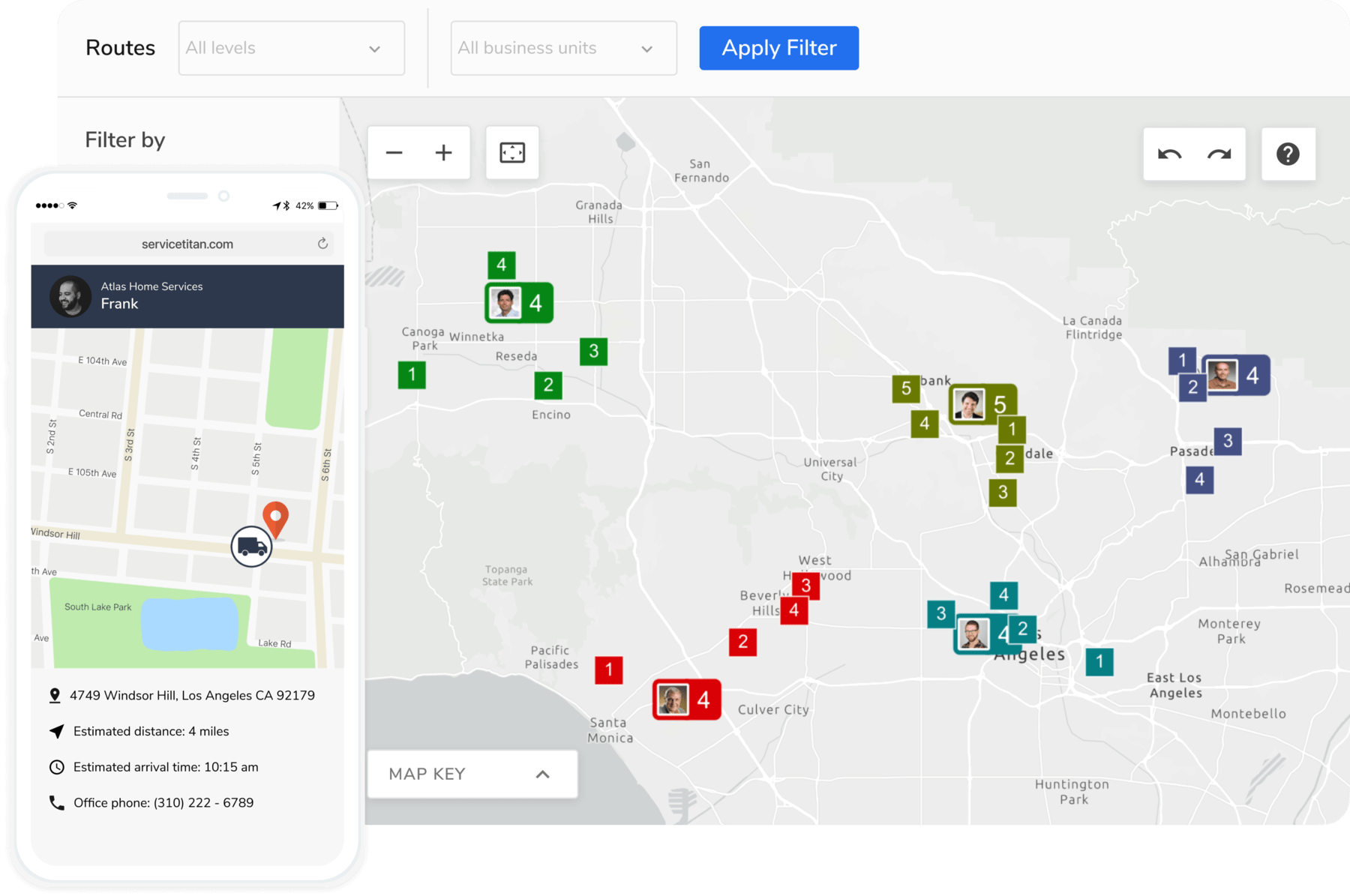Click green stop 1 near Canoga Park

click(412, 375)
